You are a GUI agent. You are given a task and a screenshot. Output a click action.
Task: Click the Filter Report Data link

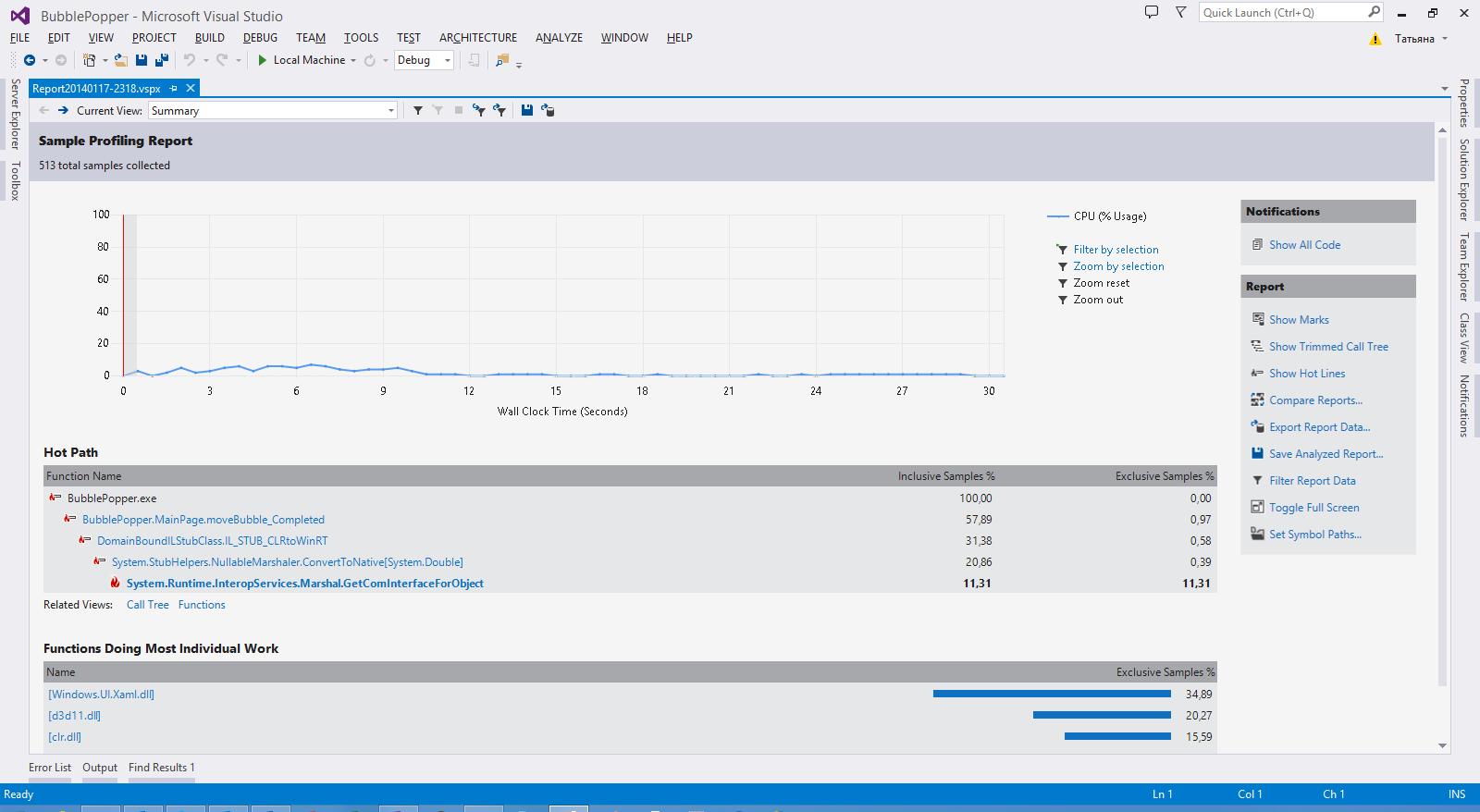click(x=1312, y=481)
